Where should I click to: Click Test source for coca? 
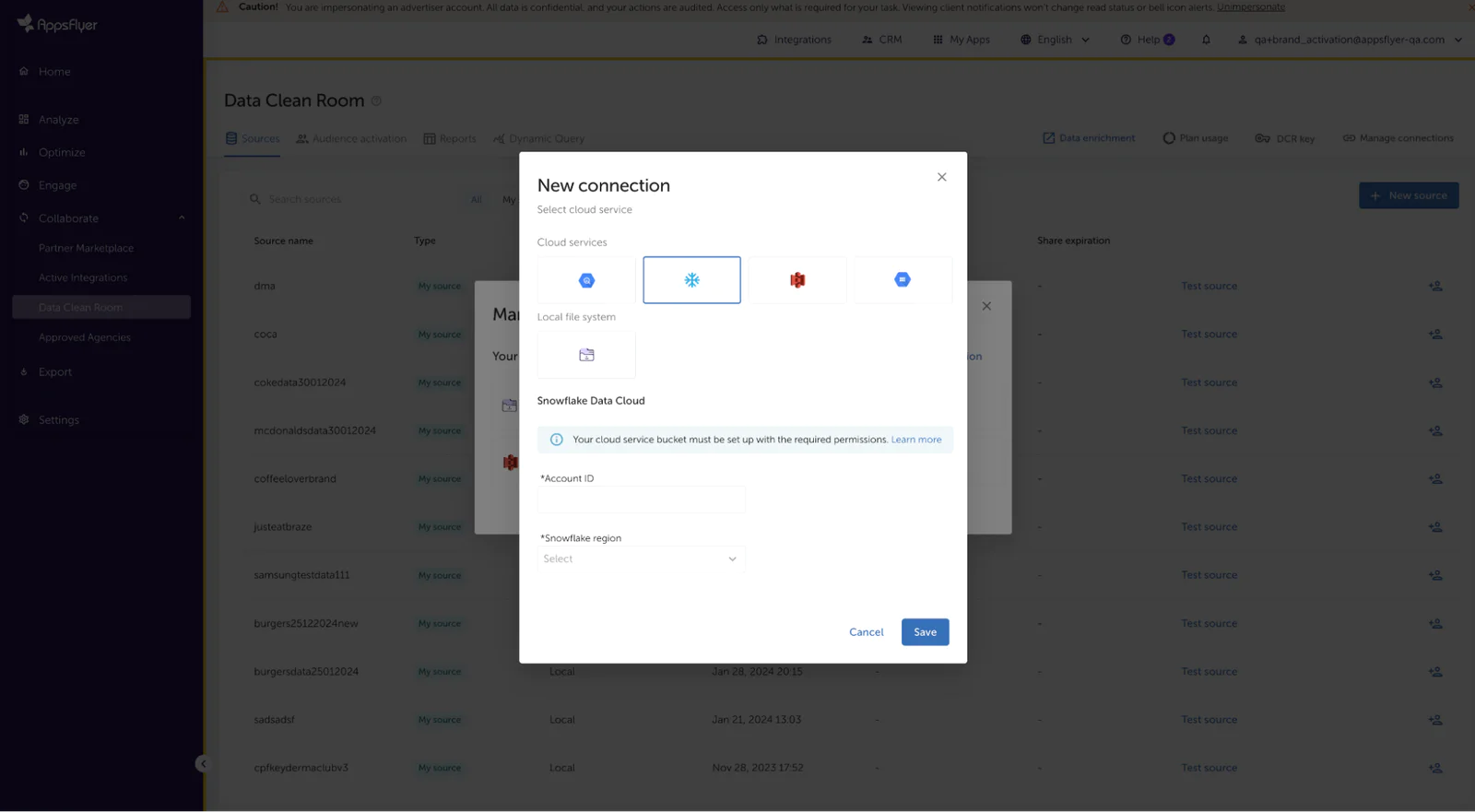click(1209, 335)
